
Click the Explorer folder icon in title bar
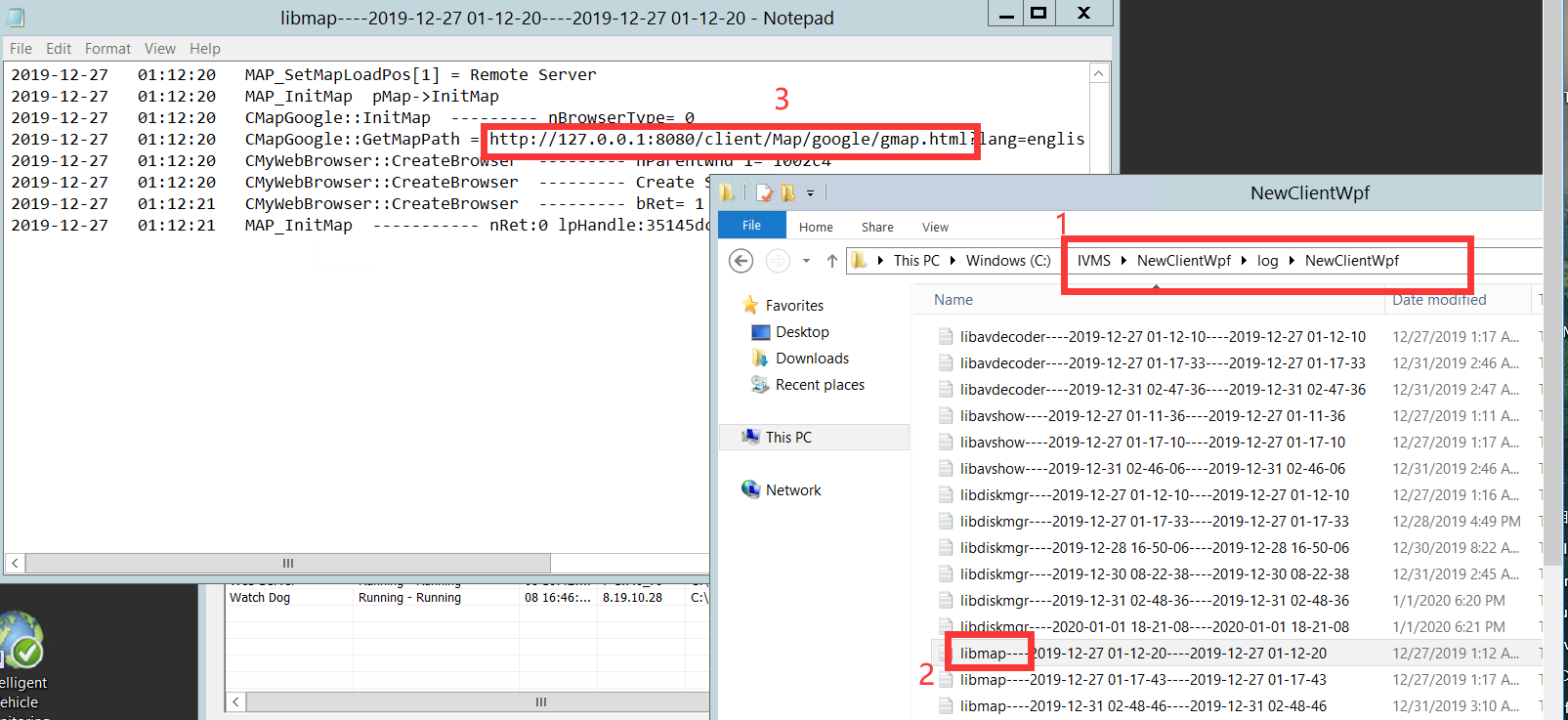click(728, 192)
